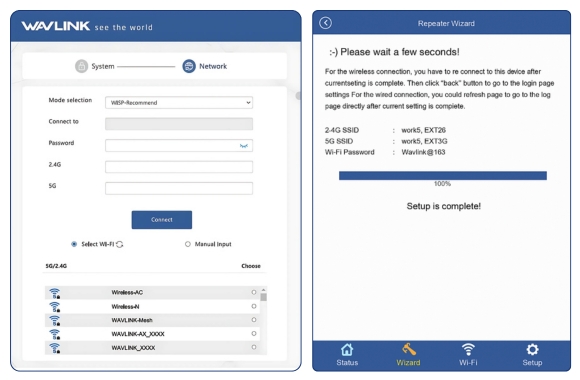Click the Setup is complete! message
Screen dimensions: 580x380
(444, 206)
